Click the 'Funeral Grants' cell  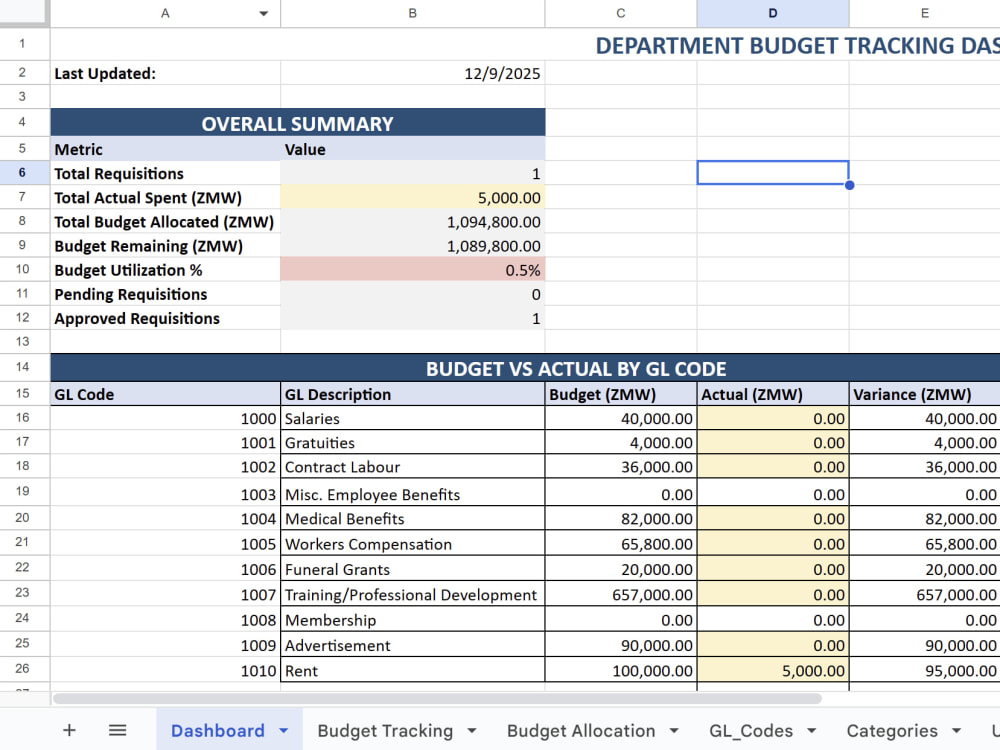413,569
